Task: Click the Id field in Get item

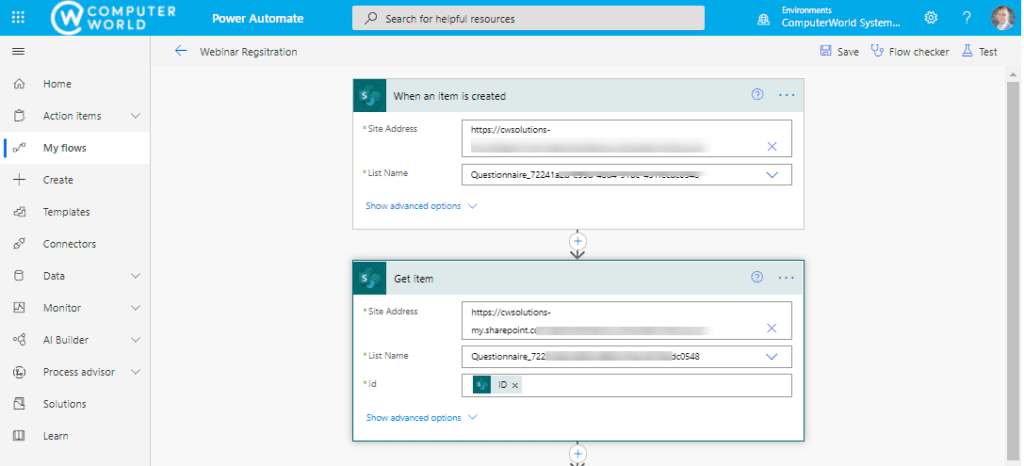Action: [626, 385]
